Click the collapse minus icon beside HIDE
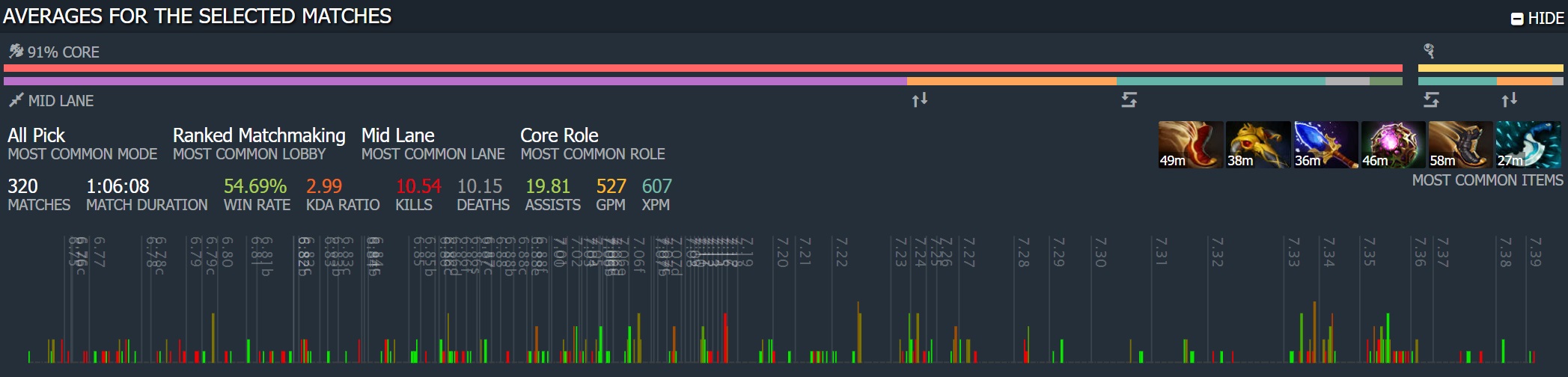The image size is (1568, 377). pos(1517,19)
